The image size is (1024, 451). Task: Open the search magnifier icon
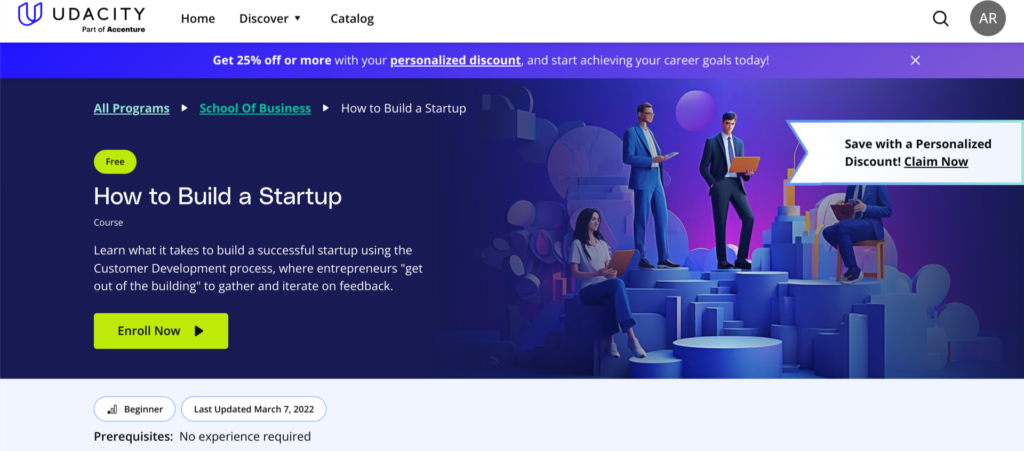(x=940, y=19)
